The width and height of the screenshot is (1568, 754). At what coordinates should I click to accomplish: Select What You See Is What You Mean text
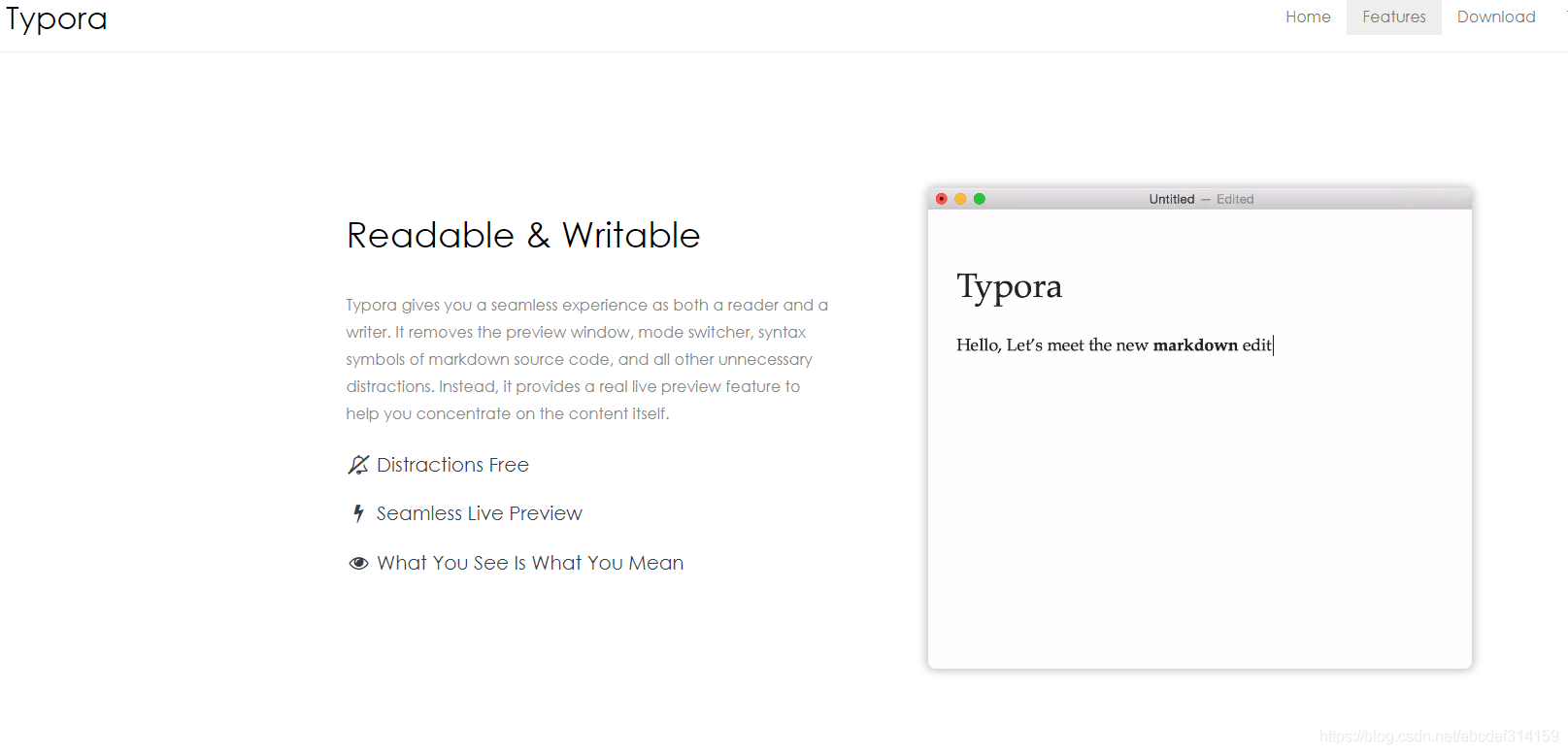tap(530, 563)
